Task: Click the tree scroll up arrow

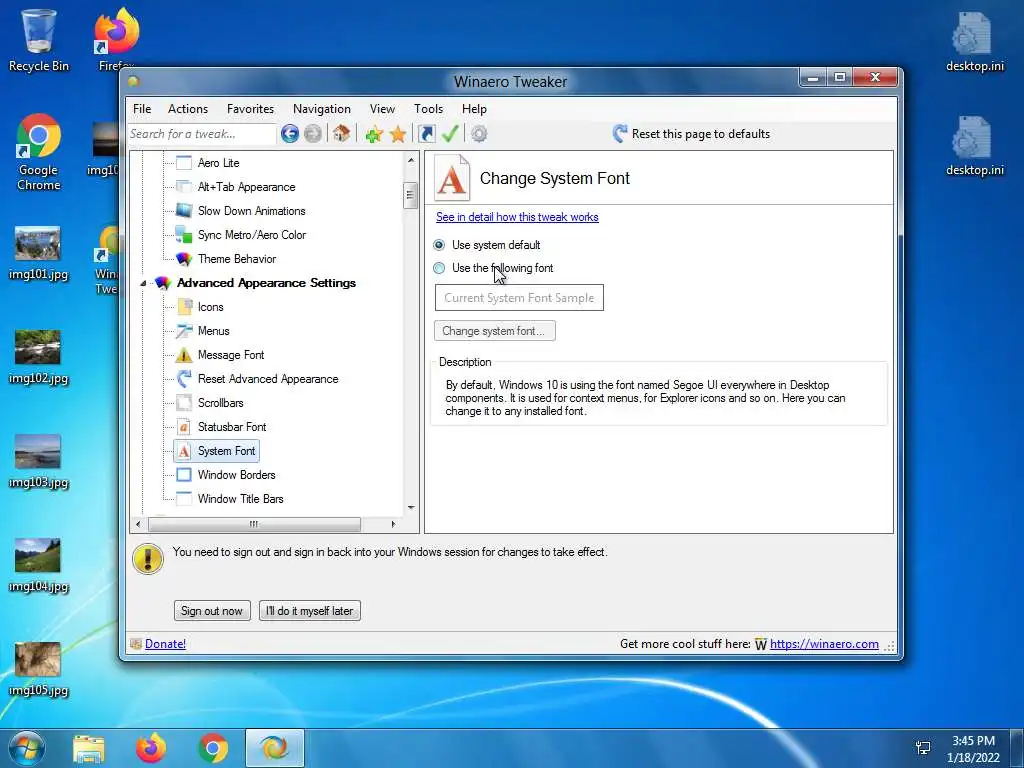Action: [x=411, y=160]
